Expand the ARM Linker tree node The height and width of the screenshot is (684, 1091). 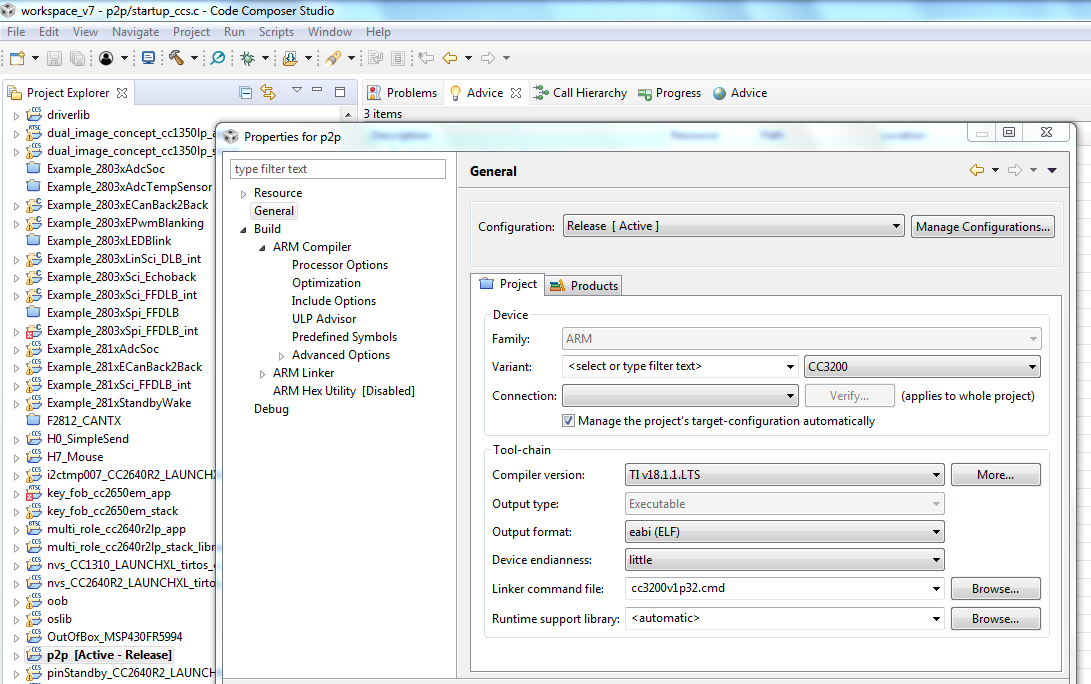[262, 373]
